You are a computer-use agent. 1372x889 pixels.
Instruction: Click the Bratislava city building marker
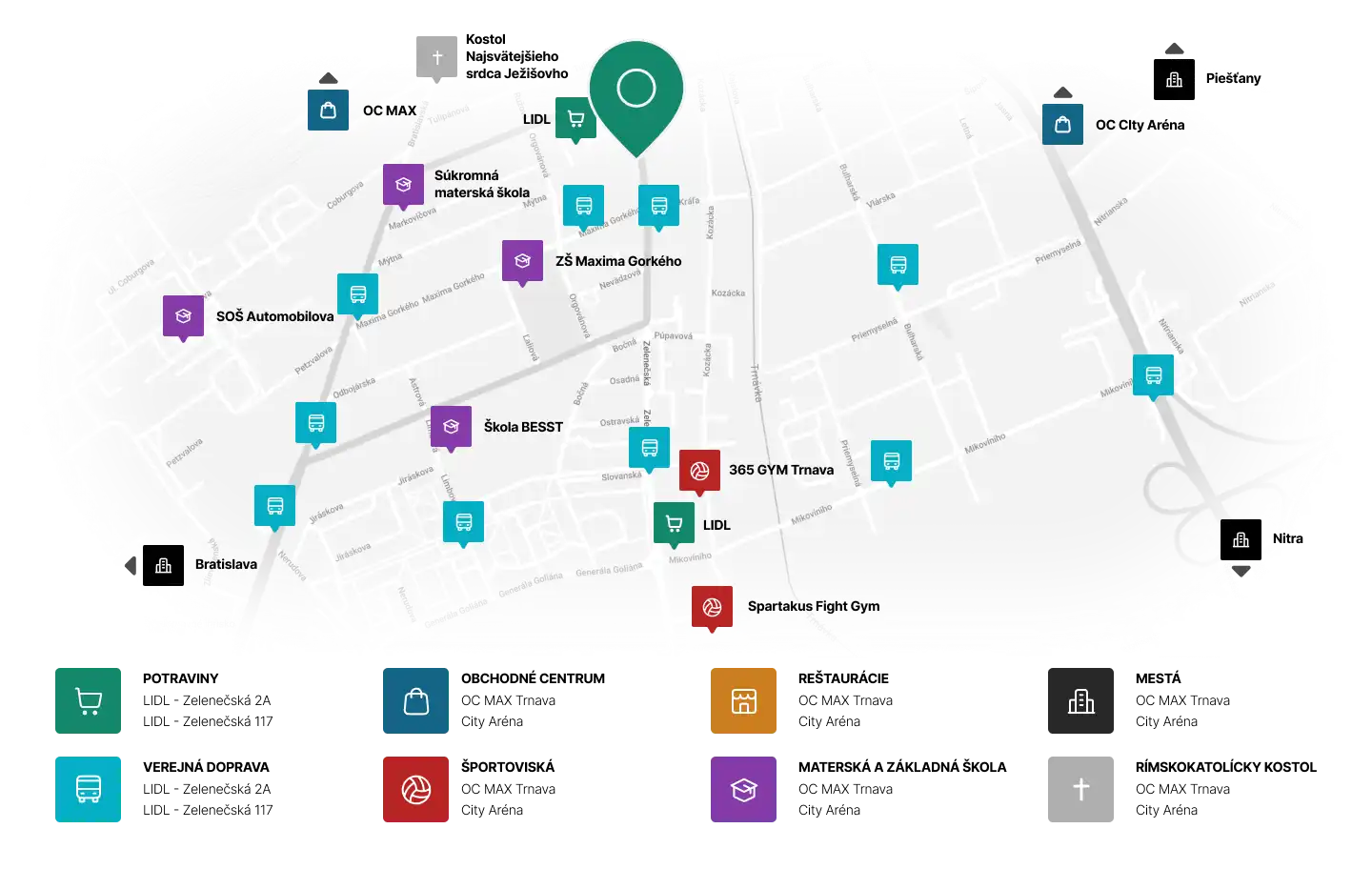click(x=163, y=565)
